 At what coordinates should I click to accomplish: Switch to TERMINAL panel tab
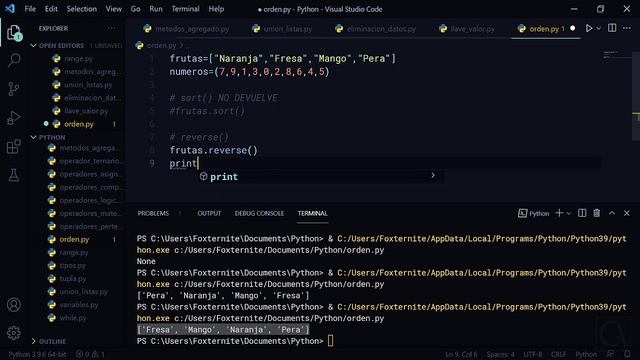[313, 213]
